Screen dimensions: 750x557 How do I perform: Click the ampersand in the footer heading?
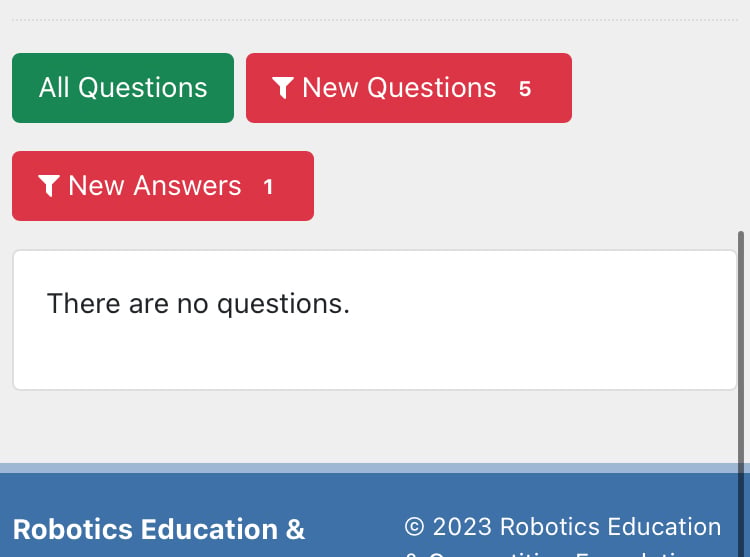pyautogui.click(x=295, y=529)
